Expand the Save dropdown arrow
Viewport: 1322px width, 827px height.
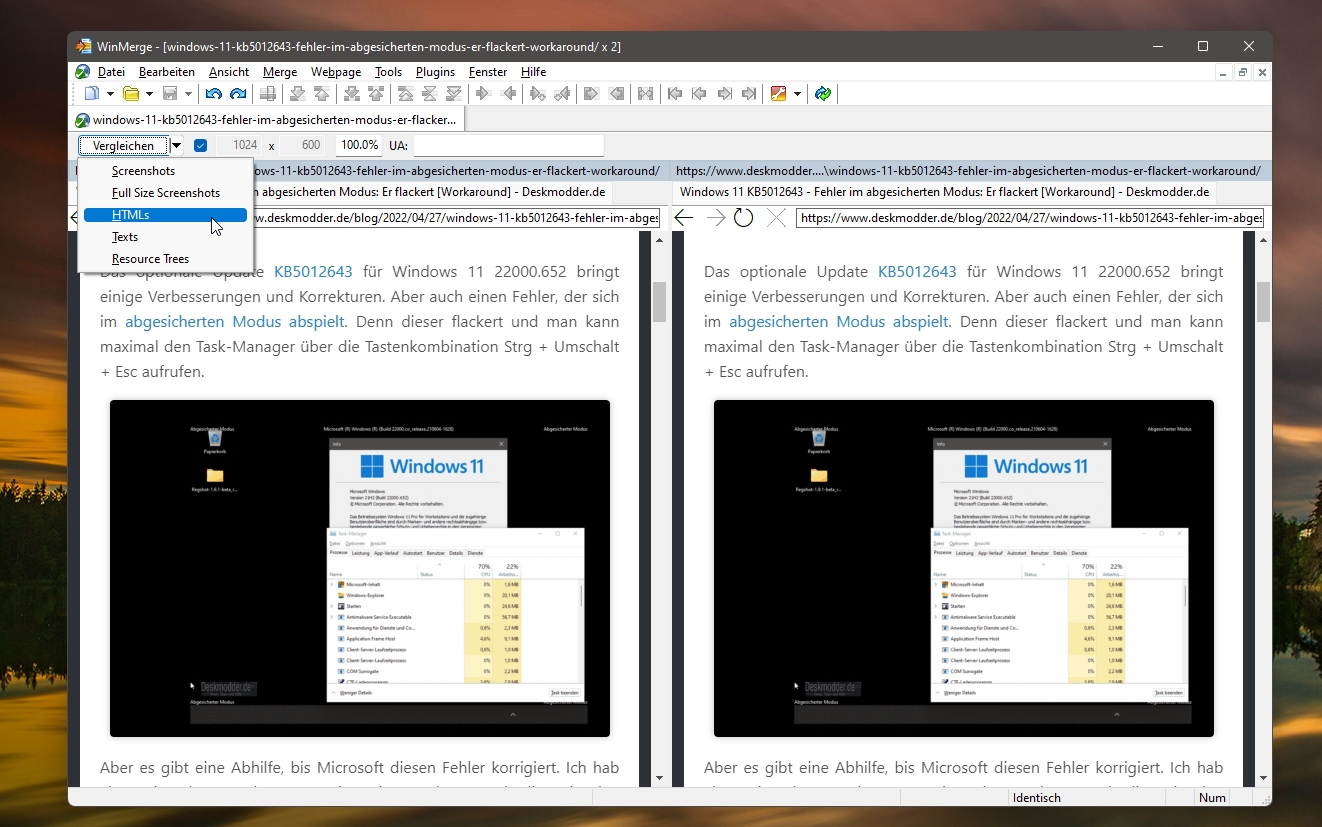[x=188, y=94]
